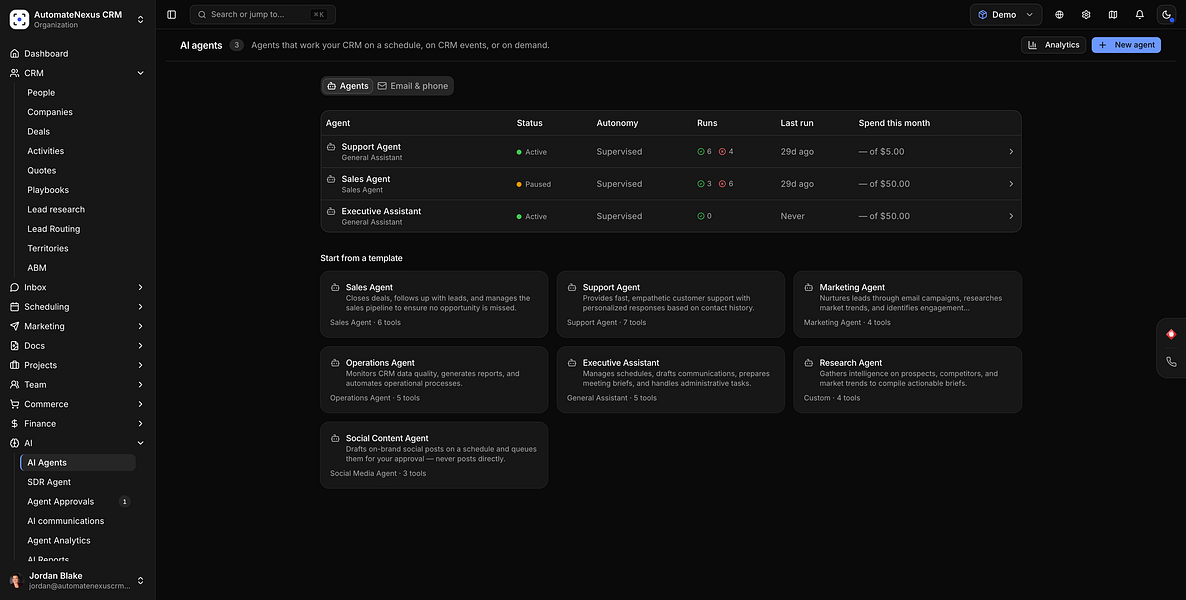Click the Marketing Agent template bot icon
This screenshot has width=1186, height=600.
click(809, 288)
